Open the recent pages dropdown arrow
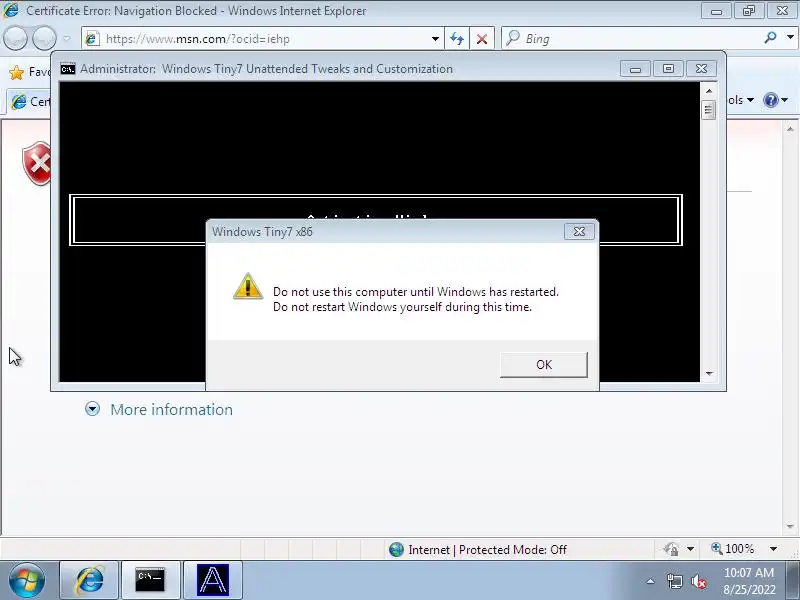Viewport: 800px width, 600px height. pos(67,39)
